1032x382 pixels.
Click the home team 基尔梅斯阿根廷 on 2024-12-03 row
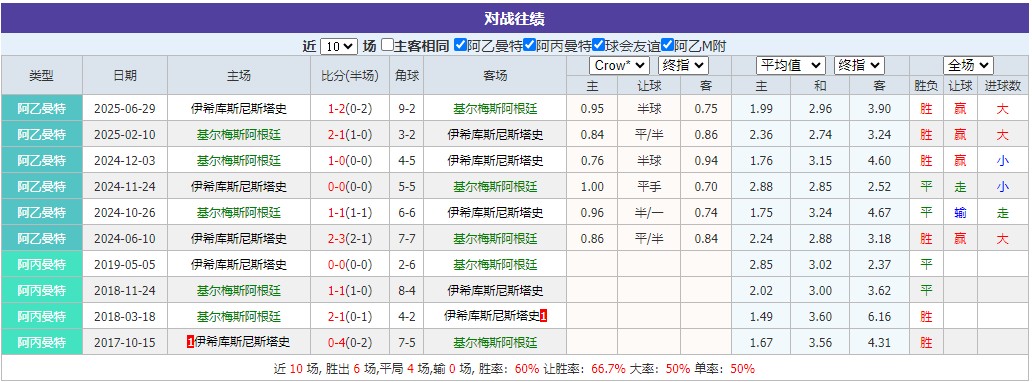[239, 161]
